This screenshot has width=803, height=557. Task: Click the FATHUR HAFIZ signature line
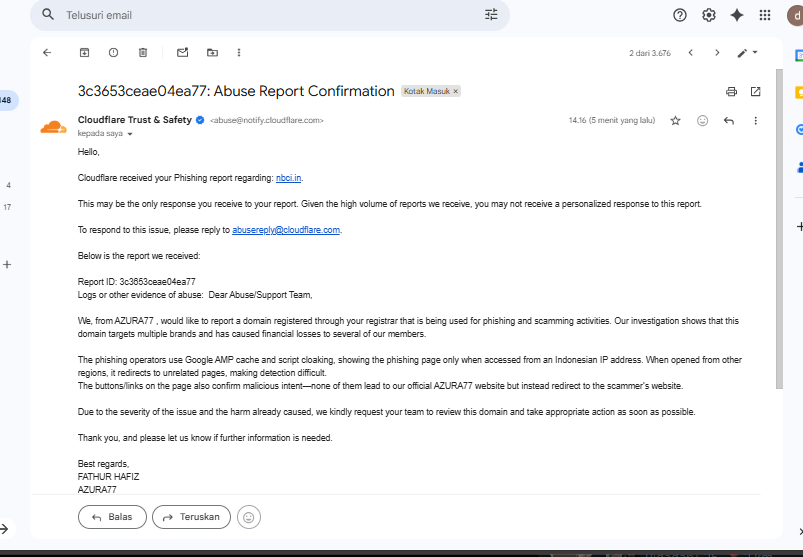[x=109, y=477]
